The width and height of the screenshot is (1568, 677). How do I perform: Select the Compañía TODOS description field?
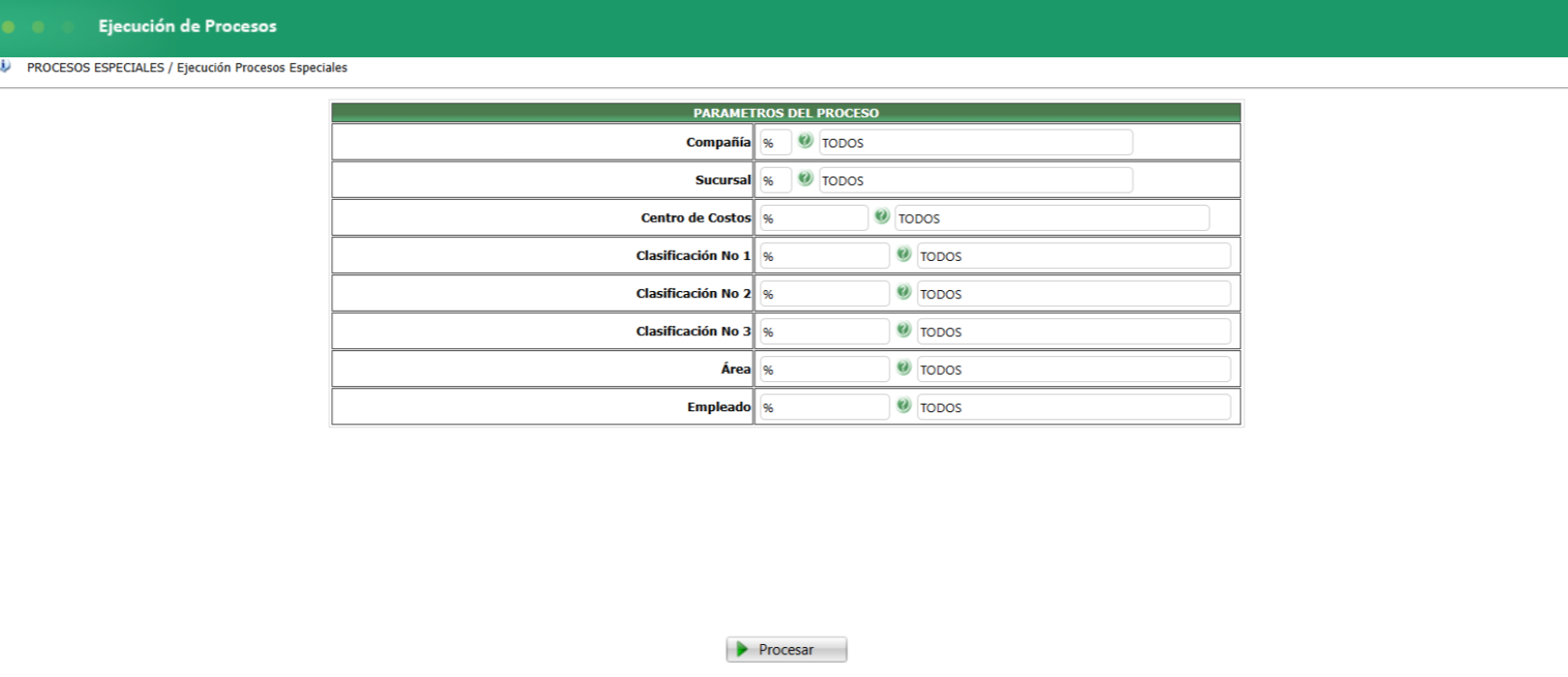coord(976,143)
